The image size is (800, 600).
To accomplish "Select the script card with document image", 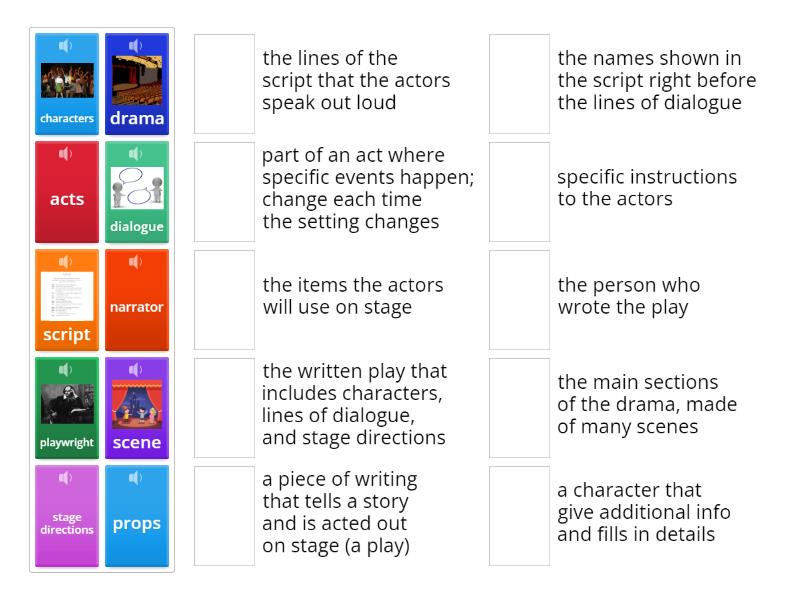I will coord(66,298).
